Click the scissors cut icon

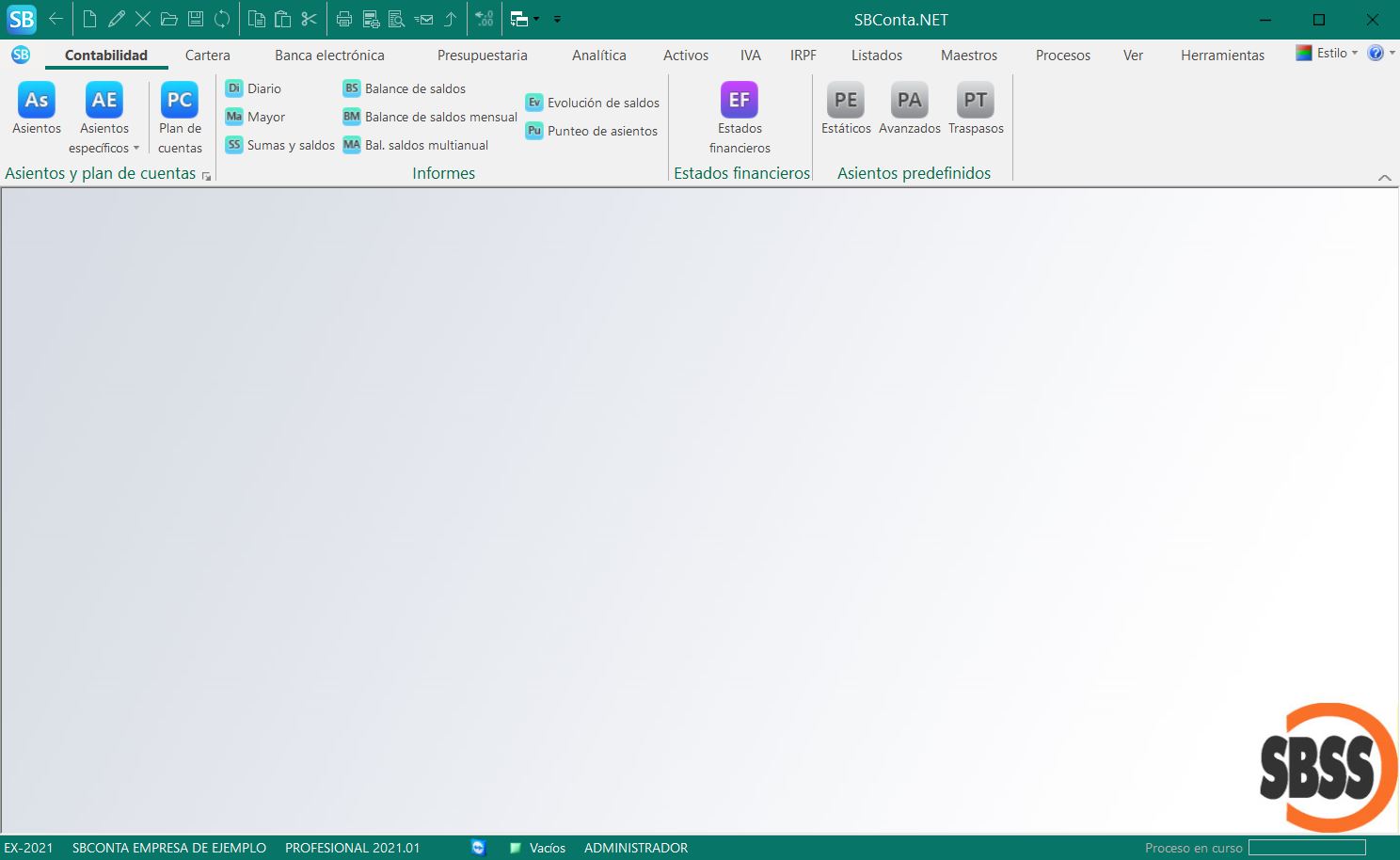[310, 19]
